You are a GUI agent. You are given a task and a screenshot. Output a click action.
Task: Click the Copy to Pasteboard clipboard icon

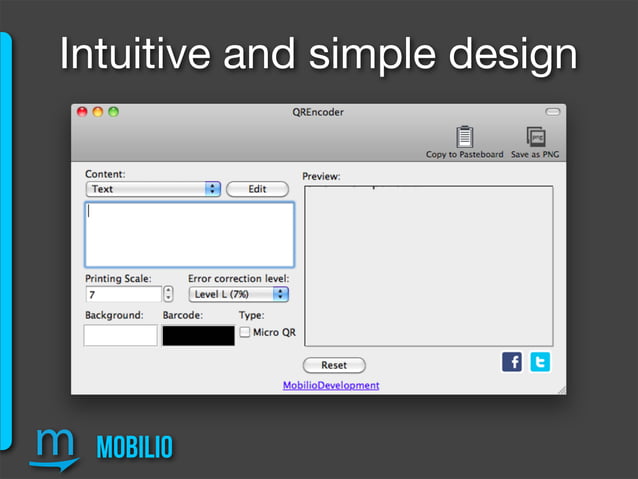tap(464, 137)
